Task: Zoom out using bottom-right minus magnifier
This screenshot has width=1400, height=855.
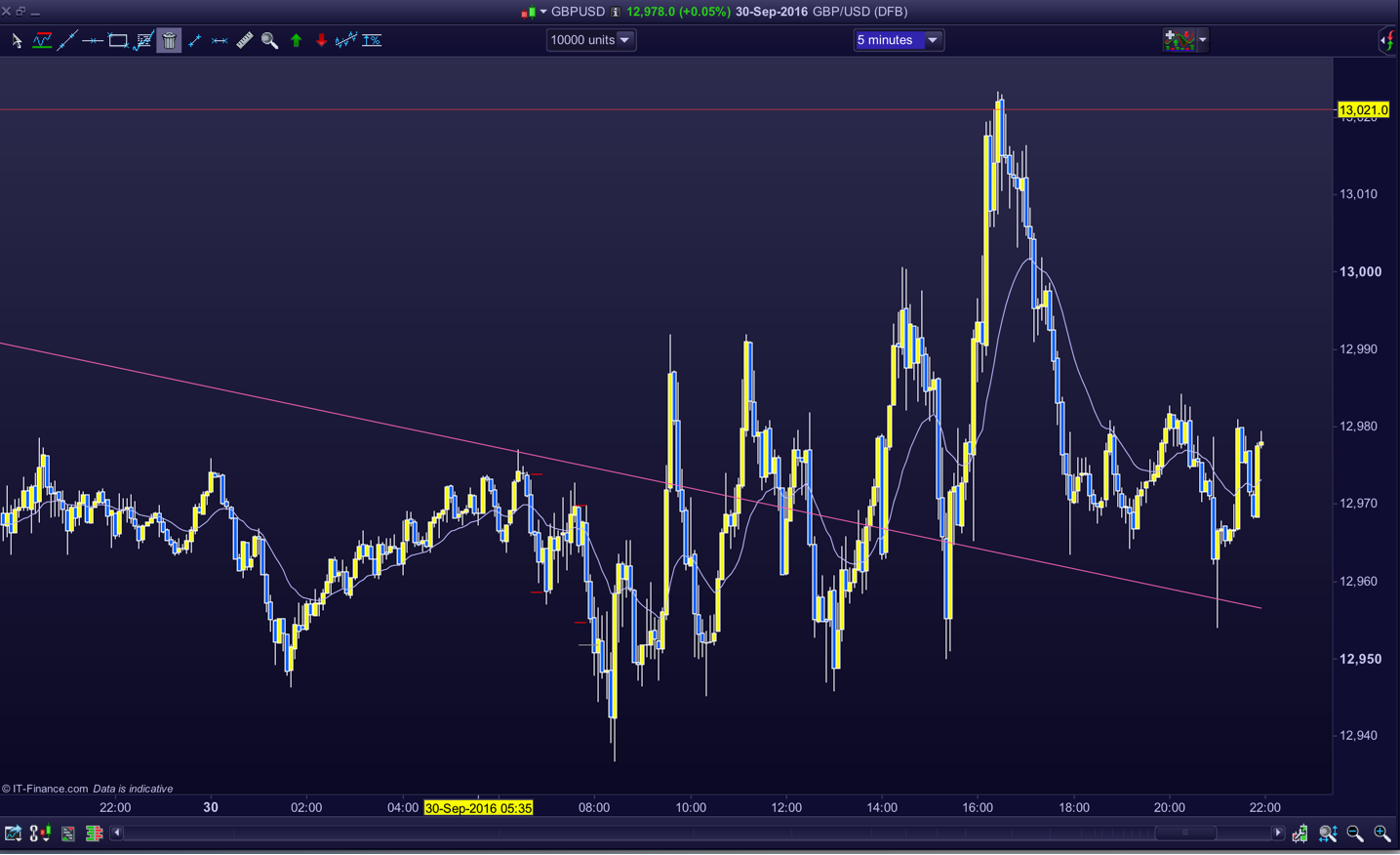Action: 1355,834
